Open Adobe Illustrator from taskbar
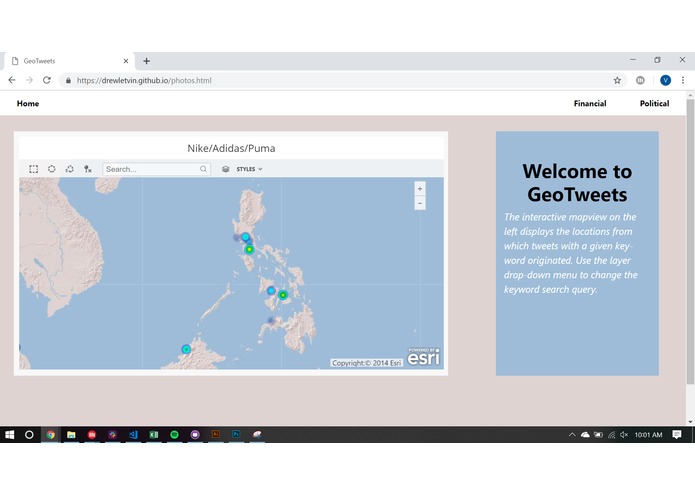The image size is (695, 494). click(216, 435)
